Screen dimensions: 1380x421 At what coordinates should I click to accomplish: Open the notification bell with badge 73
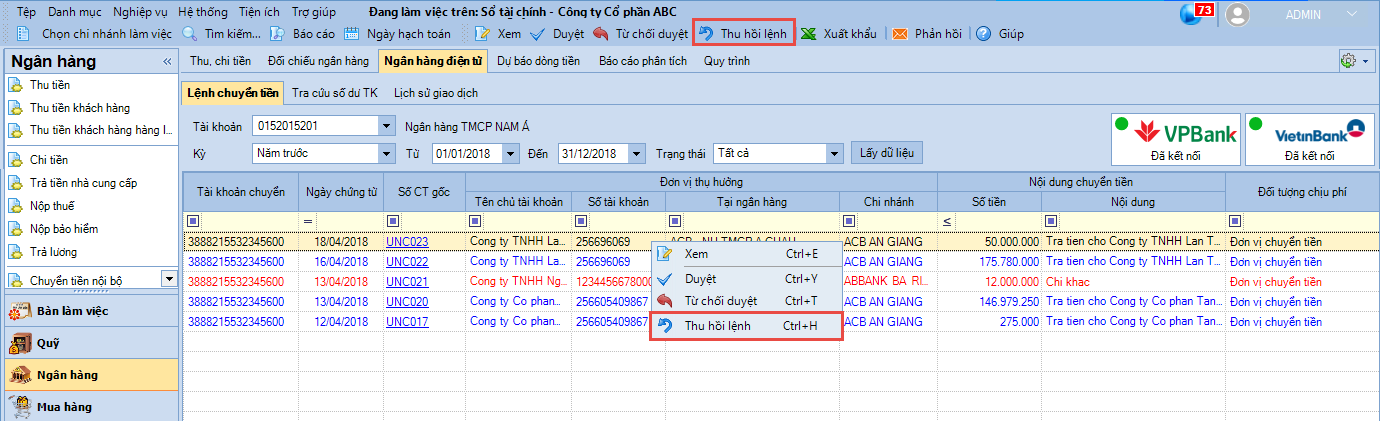pos(1192,13)
